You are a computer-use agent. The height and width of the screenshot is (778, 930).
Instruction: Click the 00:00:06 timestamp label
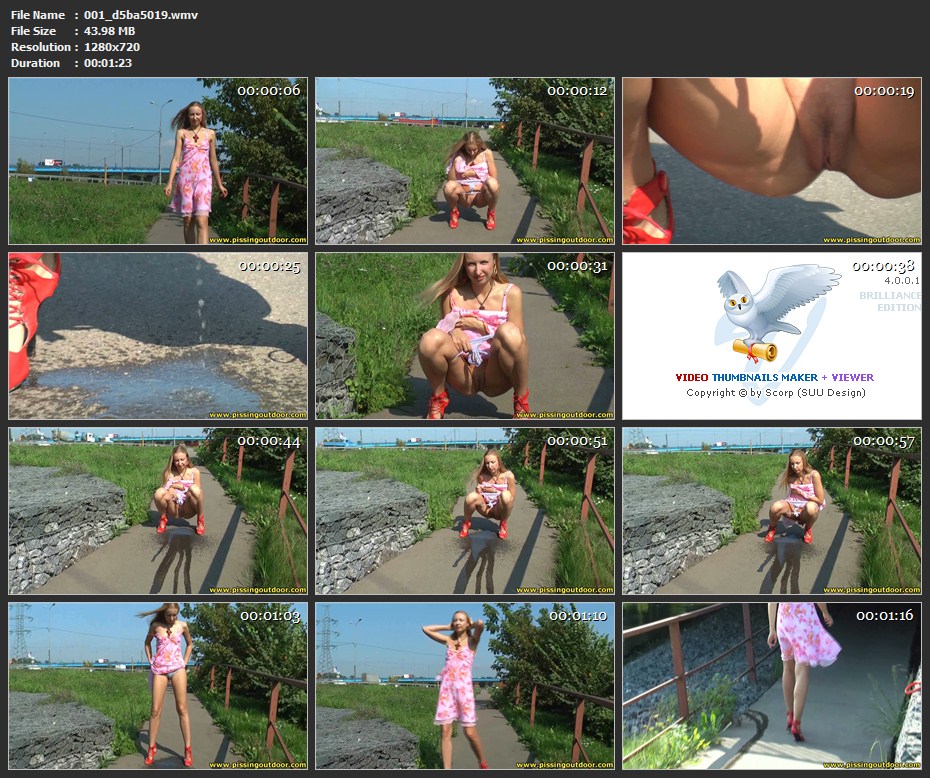pos(270,91)
